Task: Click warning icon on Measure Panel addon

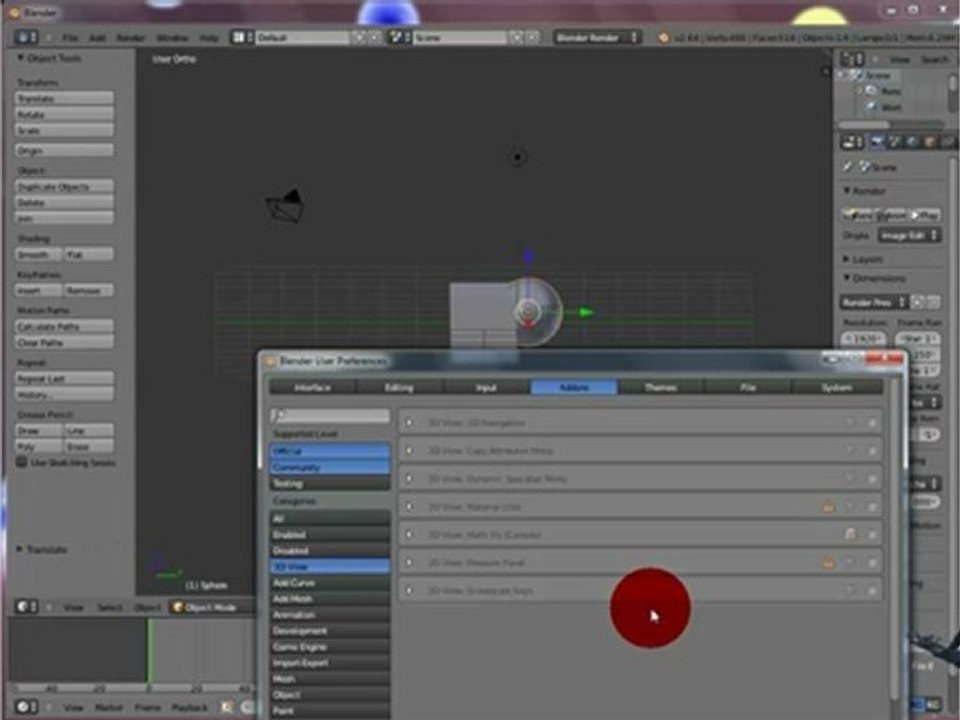Action: (x=828, y=563)
